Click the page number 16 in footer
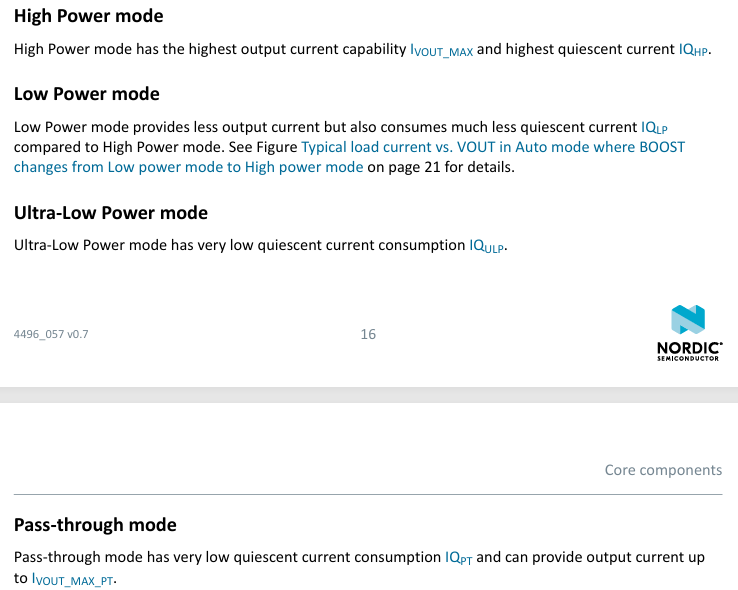Viewport: 738px width, 590px height. (x=368, y=334)
